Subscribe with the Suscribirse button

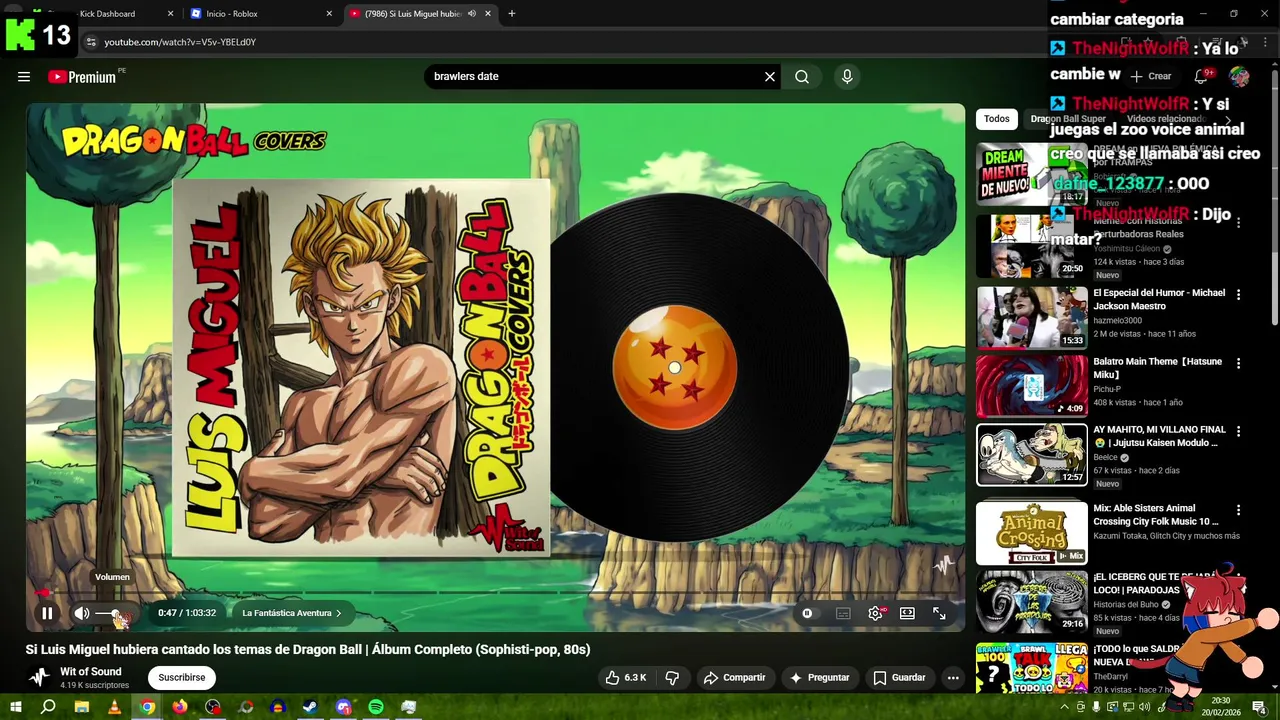coord(182,678)
